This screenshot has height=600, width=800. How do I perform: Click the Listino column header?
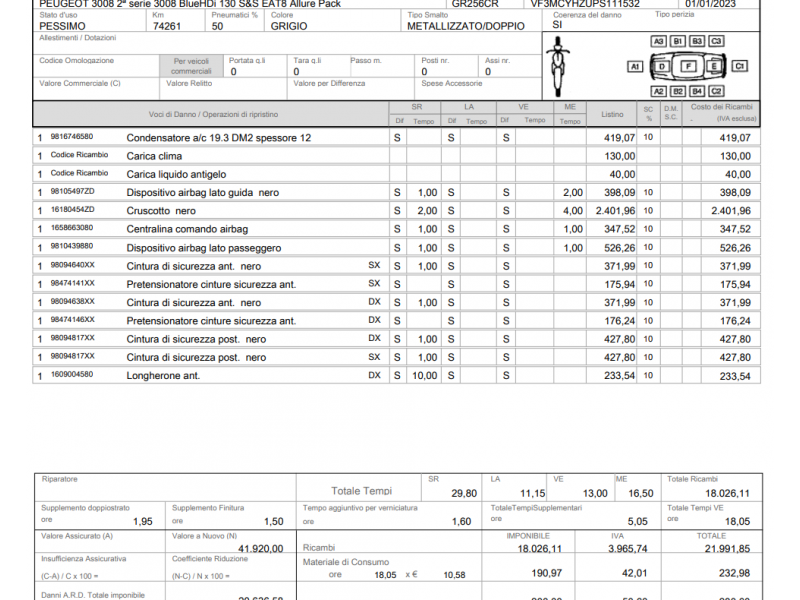[612, 114]
